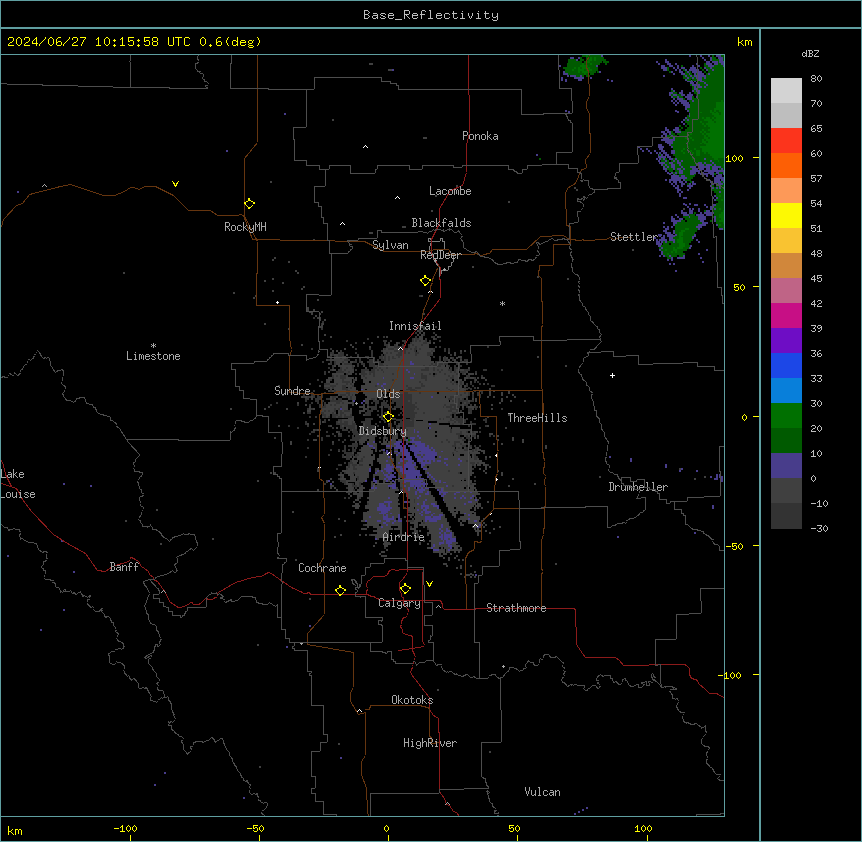Click the white plus marker north of Drumheller
This screenshot has height=842, width=862.
tap(612, 375)
